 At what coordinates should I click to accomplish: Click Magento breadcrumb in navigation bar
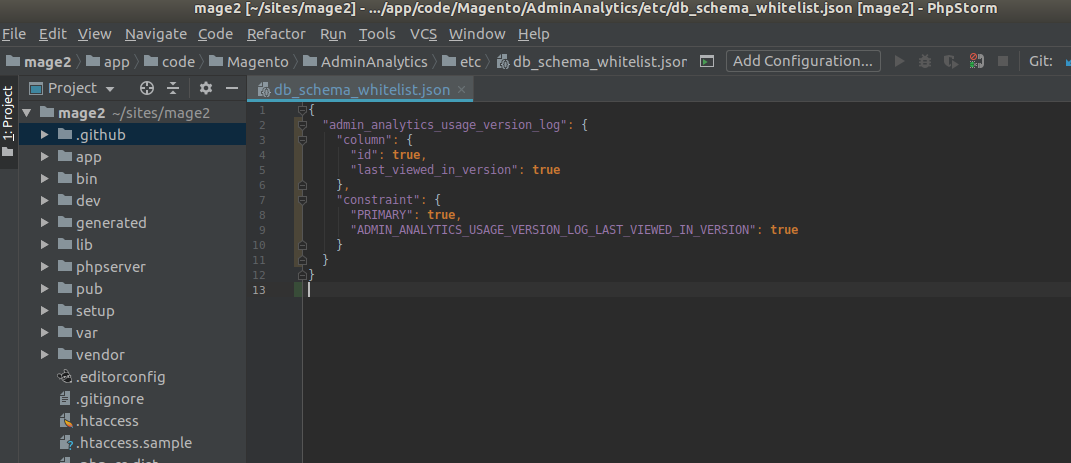[249, 61]
